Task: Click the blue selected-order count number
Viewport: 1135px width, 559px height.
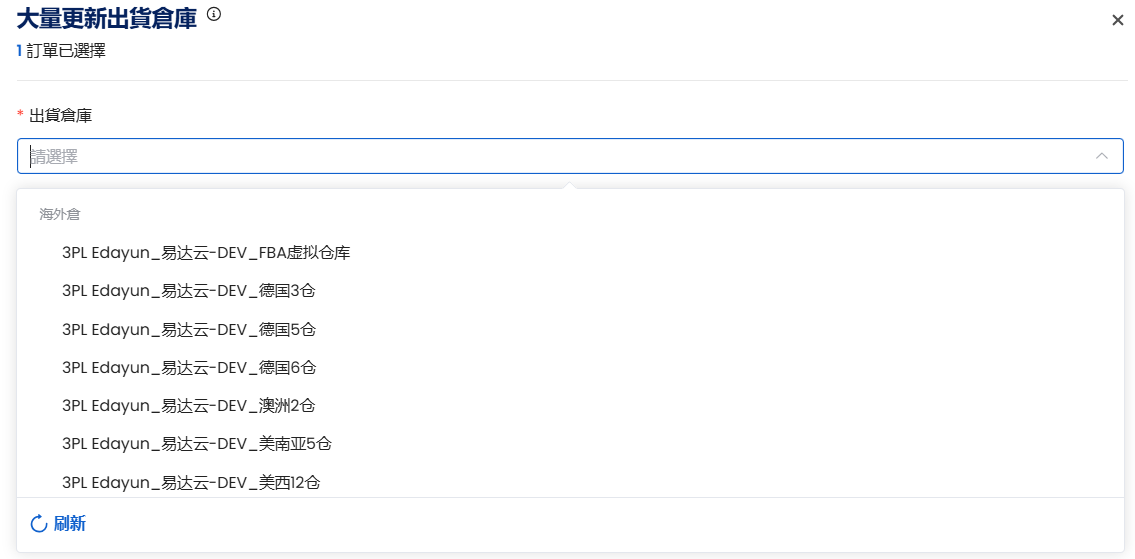Action: [20, 51]
